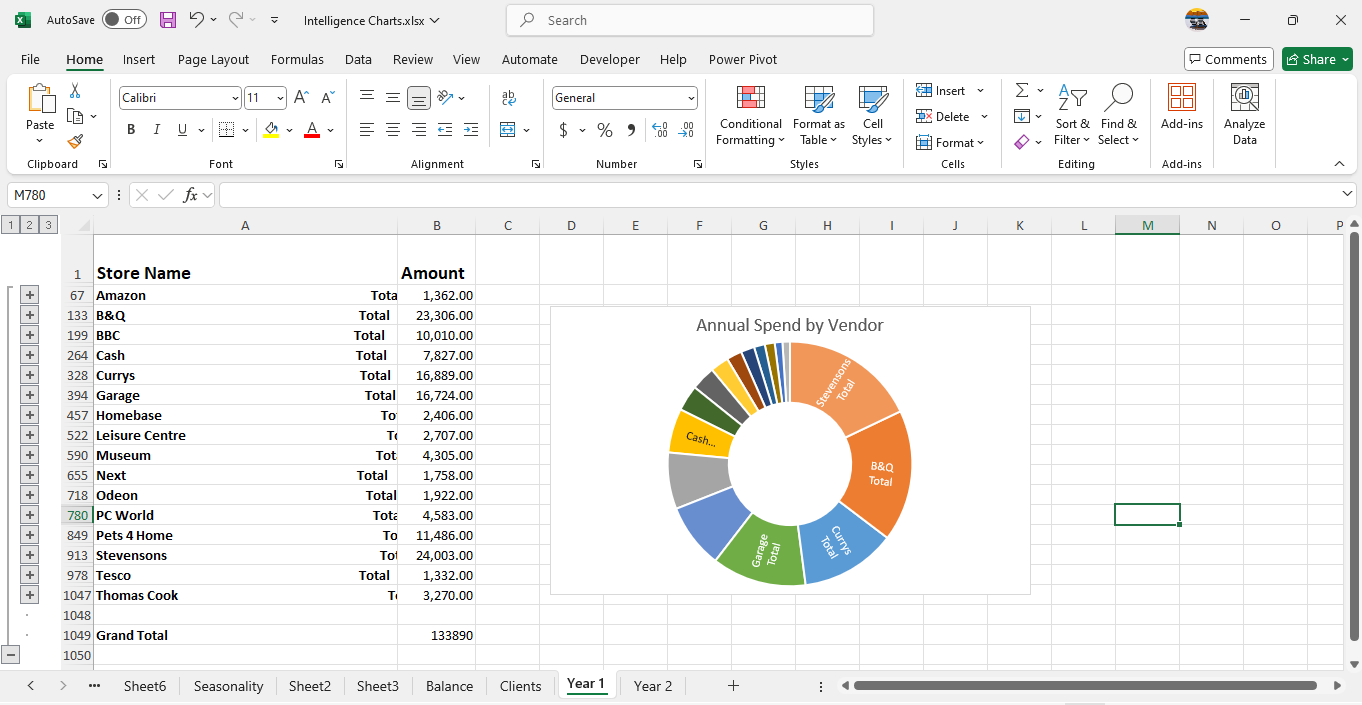Show outline level 2
The width and height of the screenshot is (1362, 705).
tap(30, 225)
